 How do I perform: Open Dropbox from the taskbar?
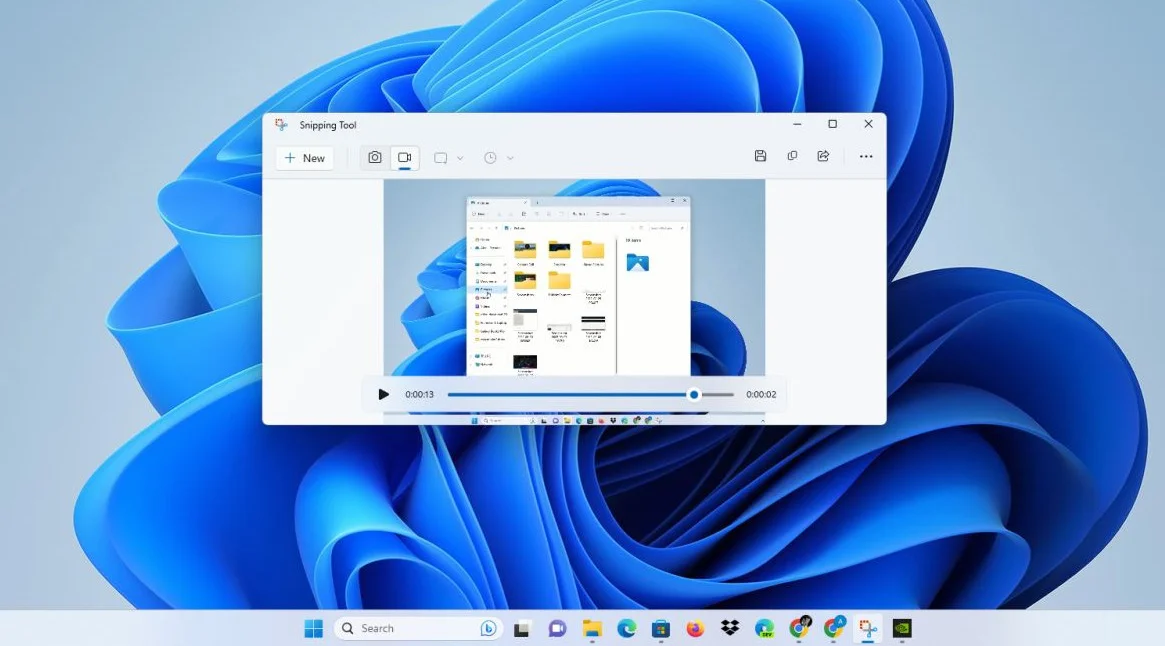tap(730, 629)
